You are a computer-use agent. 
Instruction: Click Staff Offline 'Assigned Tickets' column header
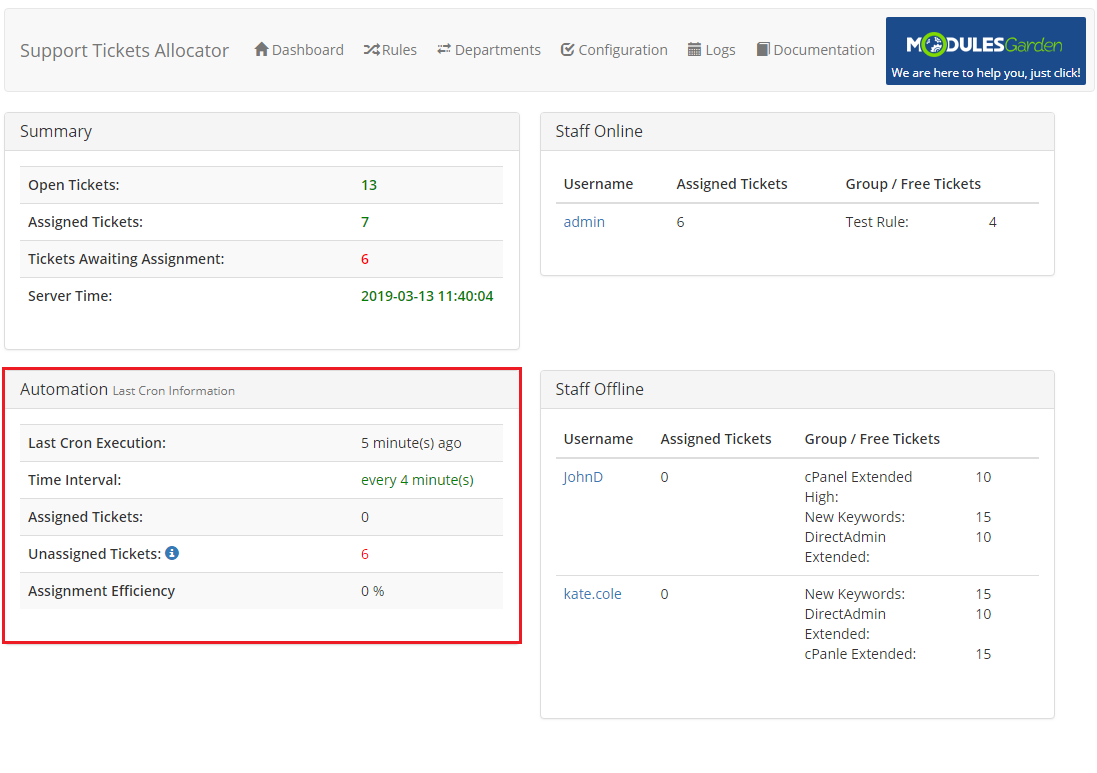(x=716, y=439)
